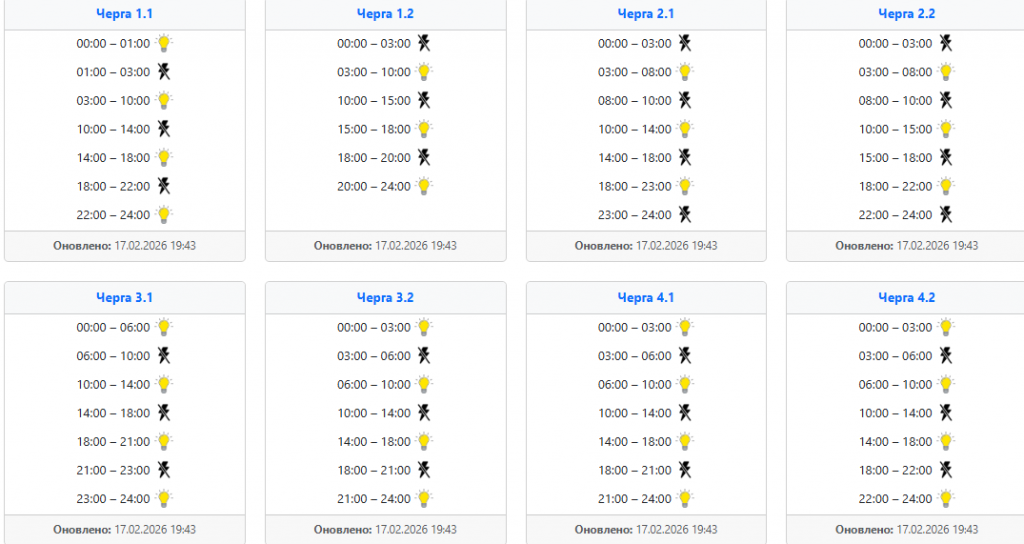Viewport: 1024px width, 544px height.
Task: Click the power-off icon for Черга 1.2 10:00 – 15:00
Action: 425,100
